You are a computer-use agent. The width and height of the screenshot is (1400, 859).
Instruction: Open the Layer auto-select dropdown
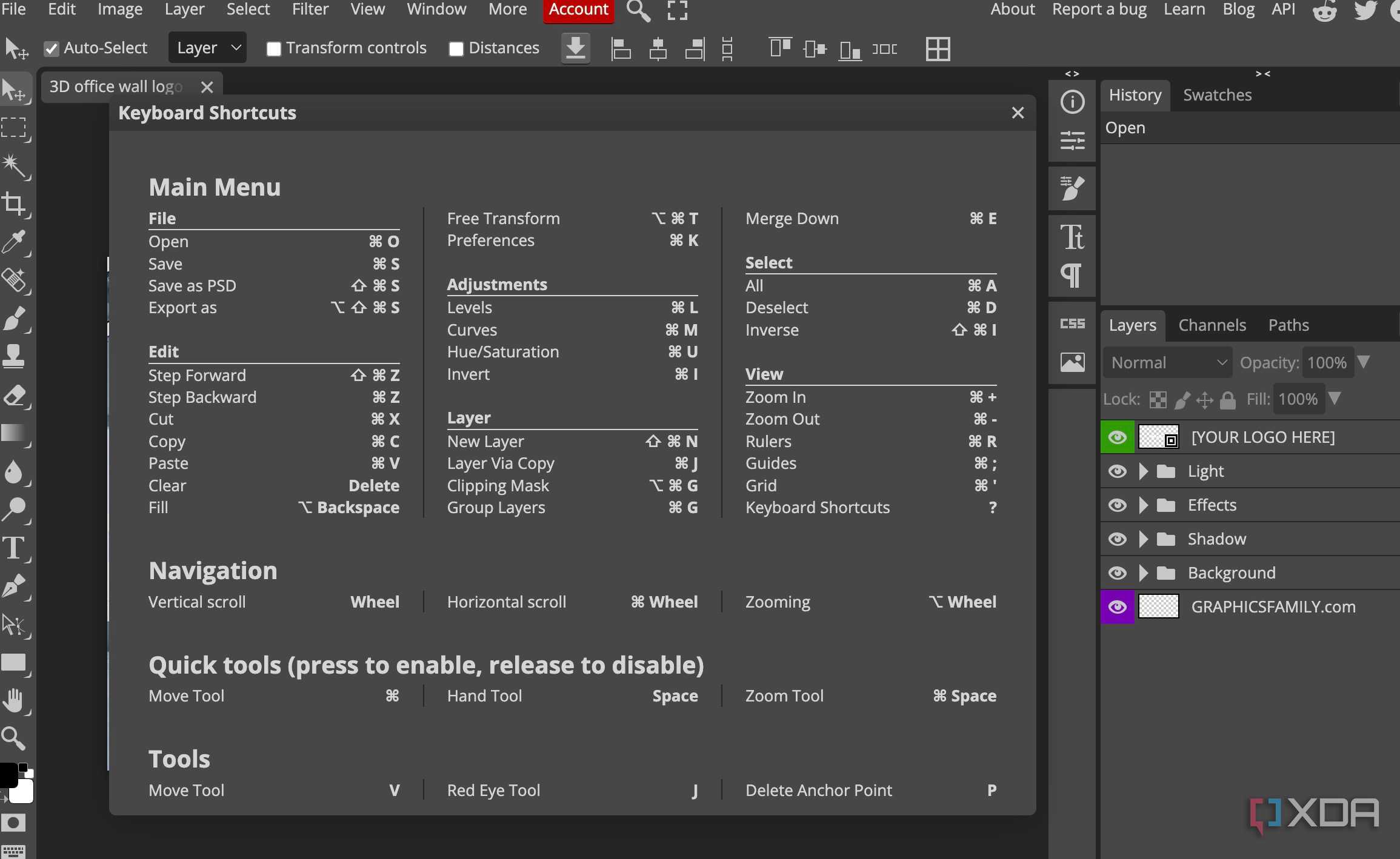click(208, 48)
